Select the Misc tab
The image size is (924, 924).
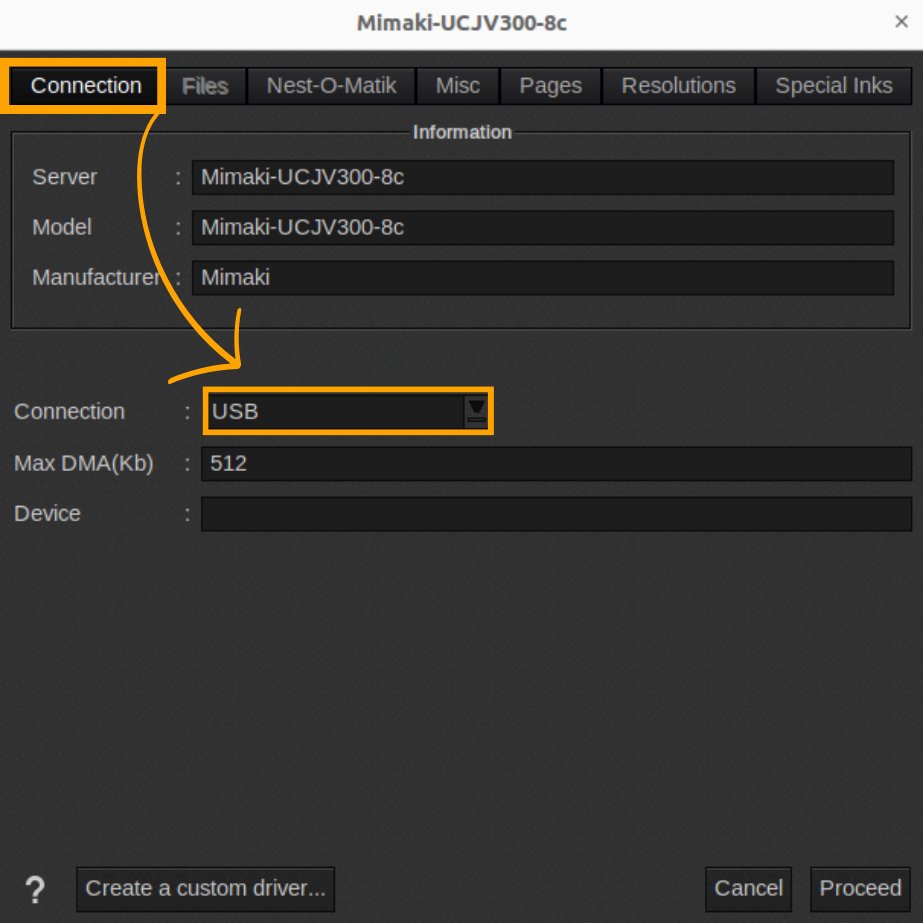(x=457, y=86)
